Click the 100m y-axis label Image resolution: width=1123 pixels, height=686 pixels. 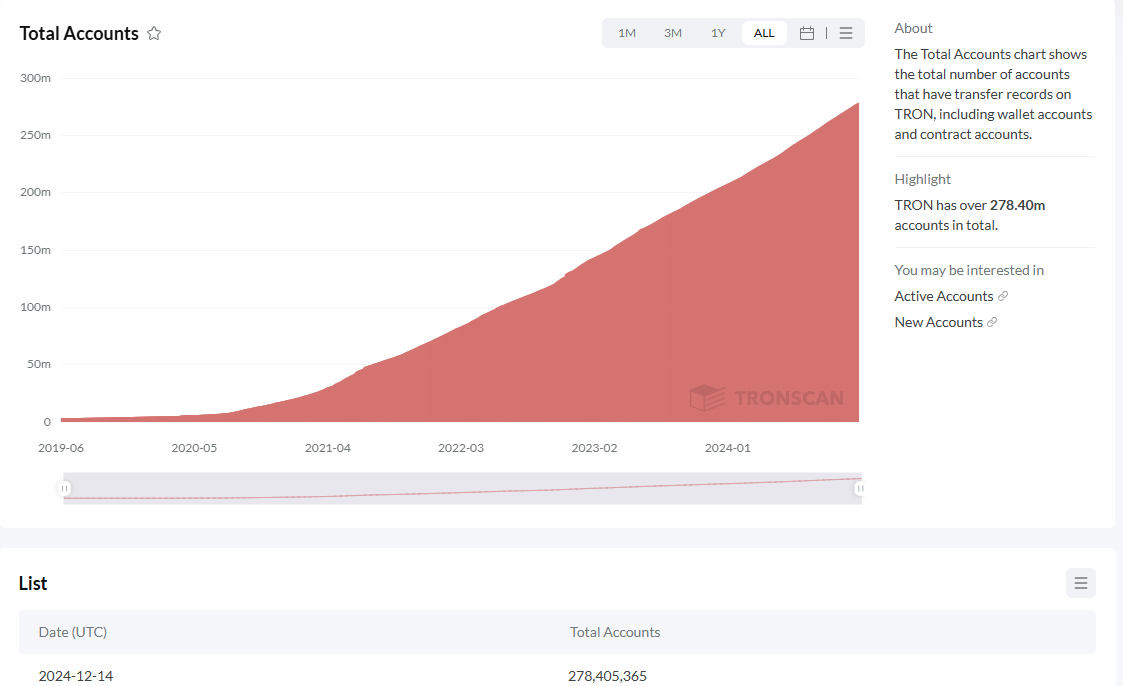point(35,307)
